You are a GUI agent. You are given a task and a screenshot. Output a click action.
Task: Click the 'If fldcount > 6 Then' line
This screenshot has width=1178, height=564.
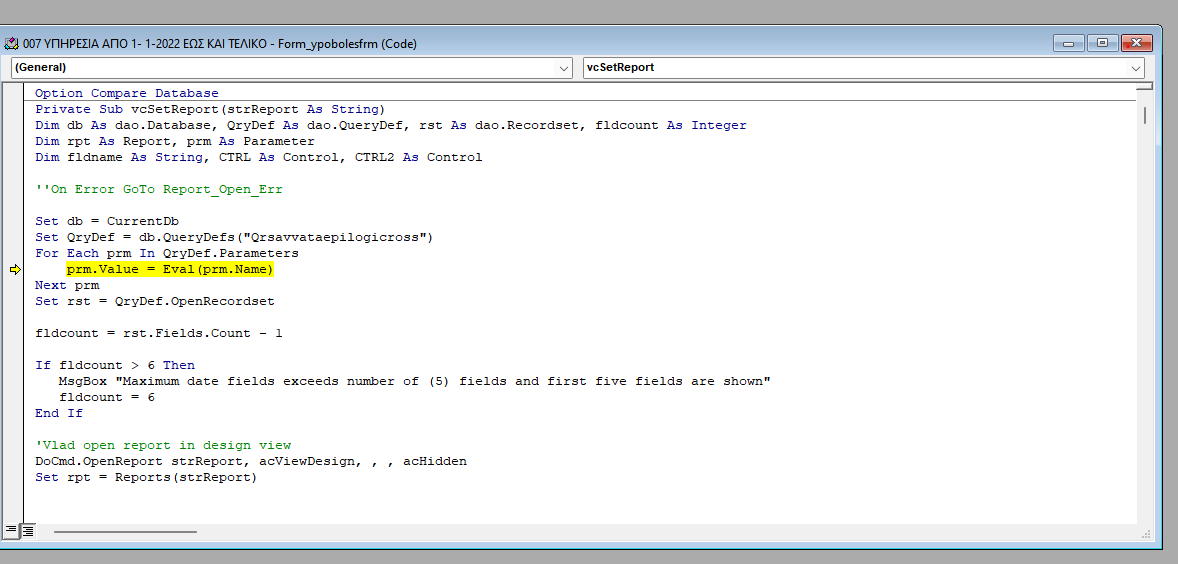pos(115,365)
